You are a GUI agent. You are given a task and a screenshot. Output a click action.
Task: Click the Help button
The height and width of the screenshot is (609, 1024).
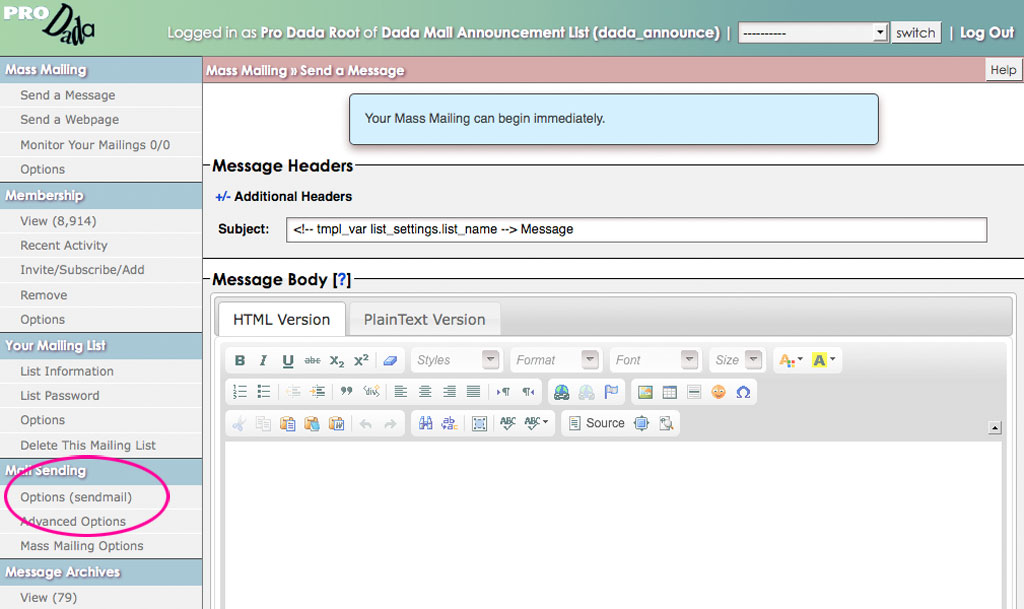[1003, 70]
